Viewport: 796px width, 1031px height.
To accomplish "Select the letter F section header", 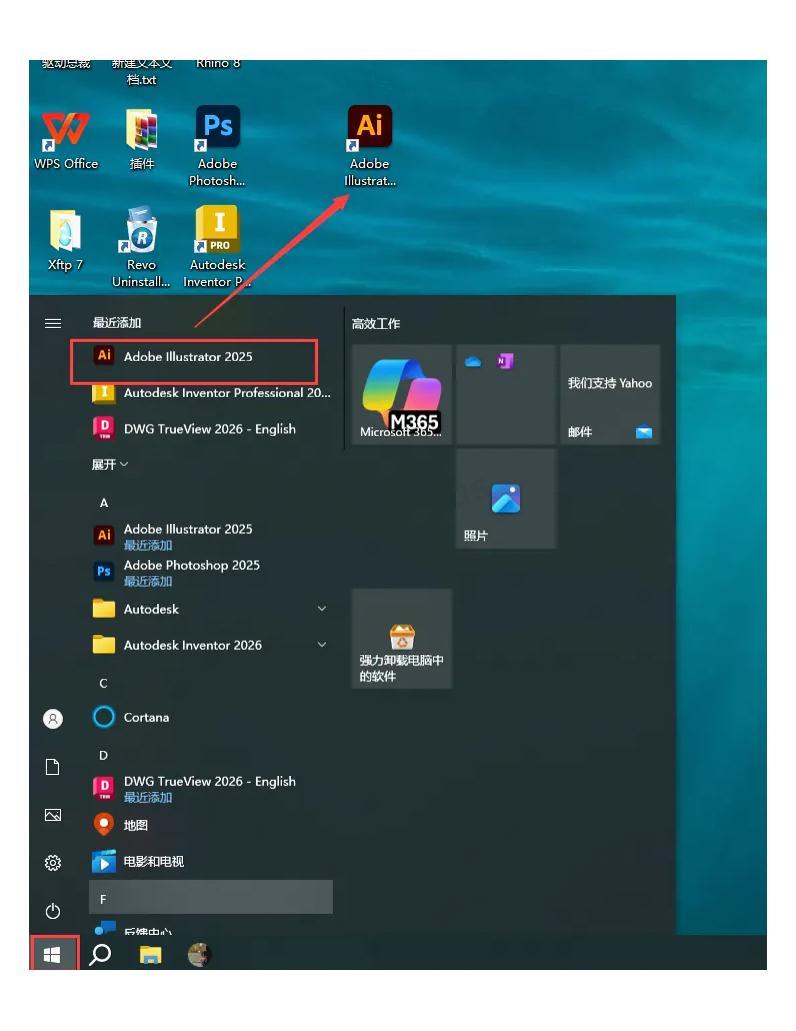I will [x=210, y=897].
